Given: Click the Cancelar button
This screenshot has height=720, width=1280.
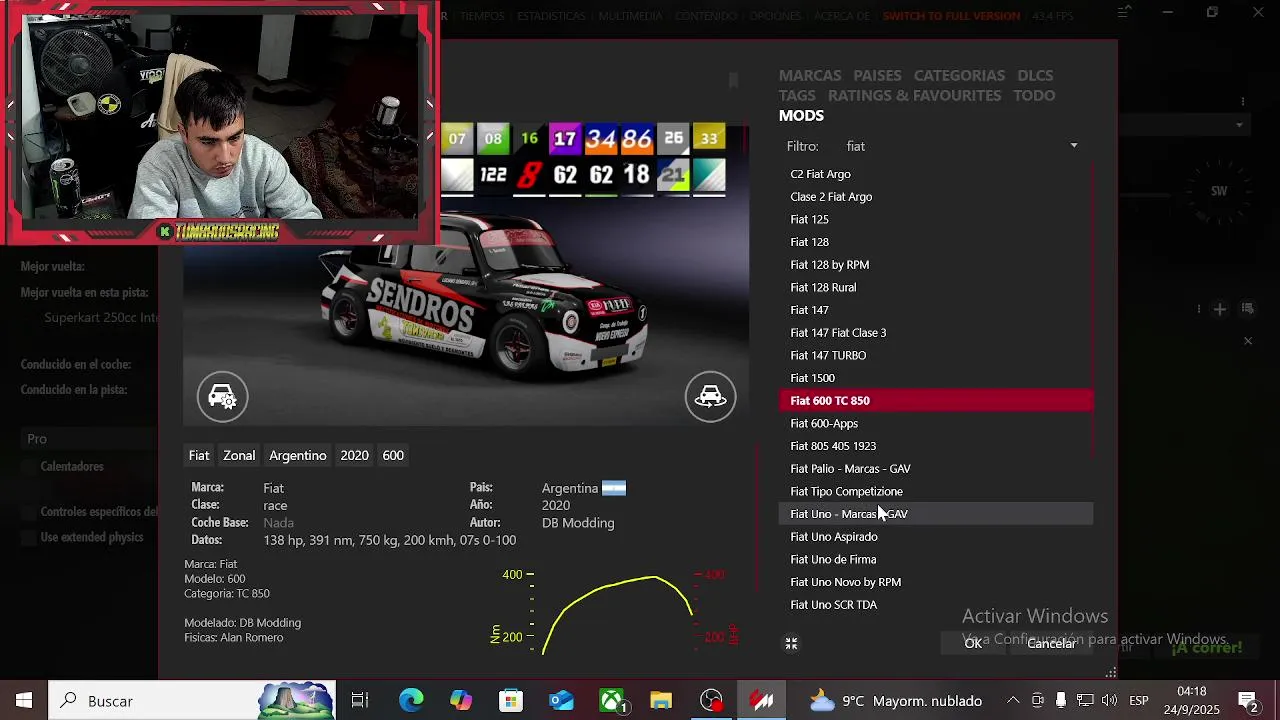Looking at the screenshot, I should pyautogui.click(x=1051, y=644).
